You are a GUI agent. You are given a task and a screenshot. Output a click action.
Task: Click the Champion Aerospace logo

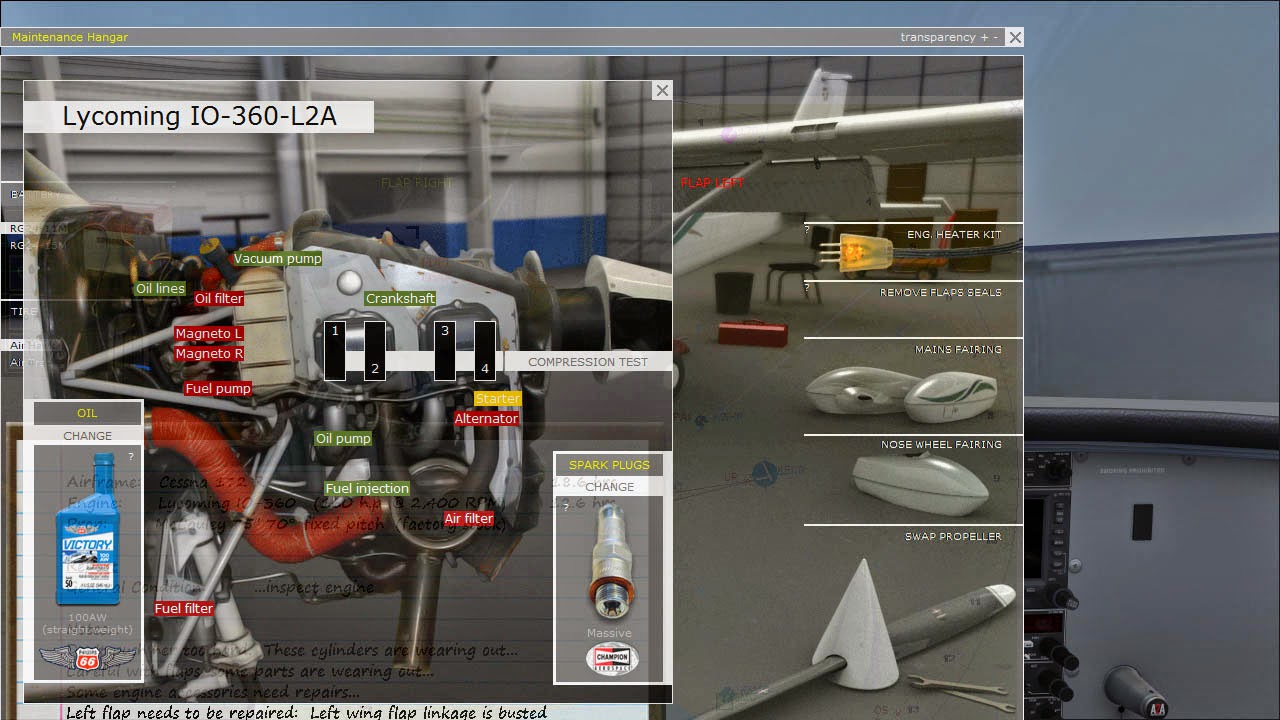click(x=612, y=660)
